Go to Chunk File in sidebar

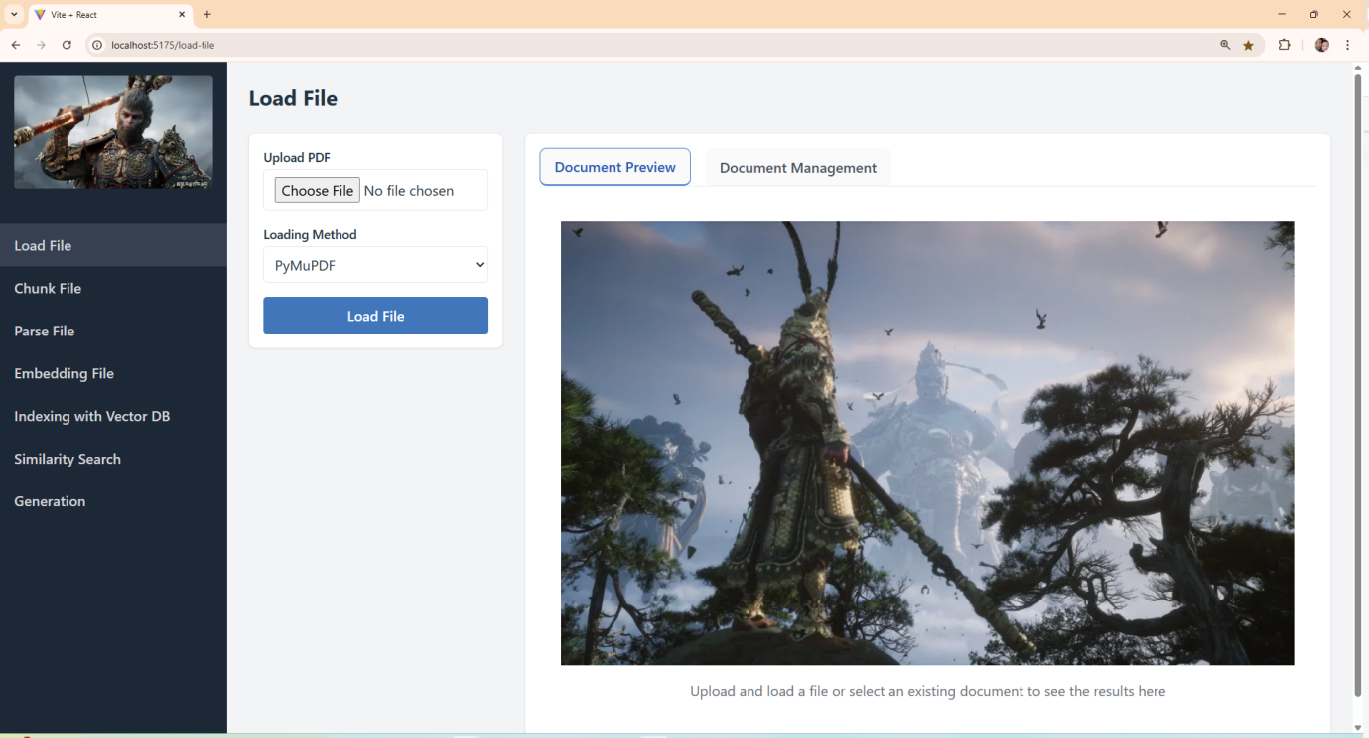point(48,288)
